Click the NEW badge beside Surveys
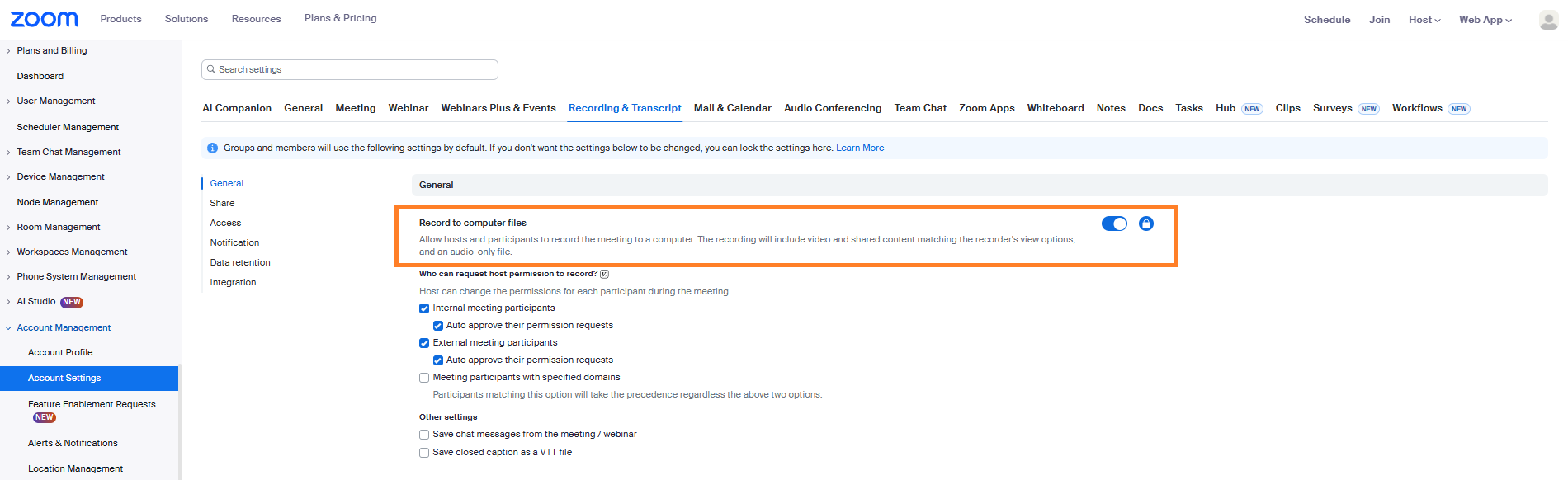1568x480 pixels. pyautogui.click(x=1368, y=109)
